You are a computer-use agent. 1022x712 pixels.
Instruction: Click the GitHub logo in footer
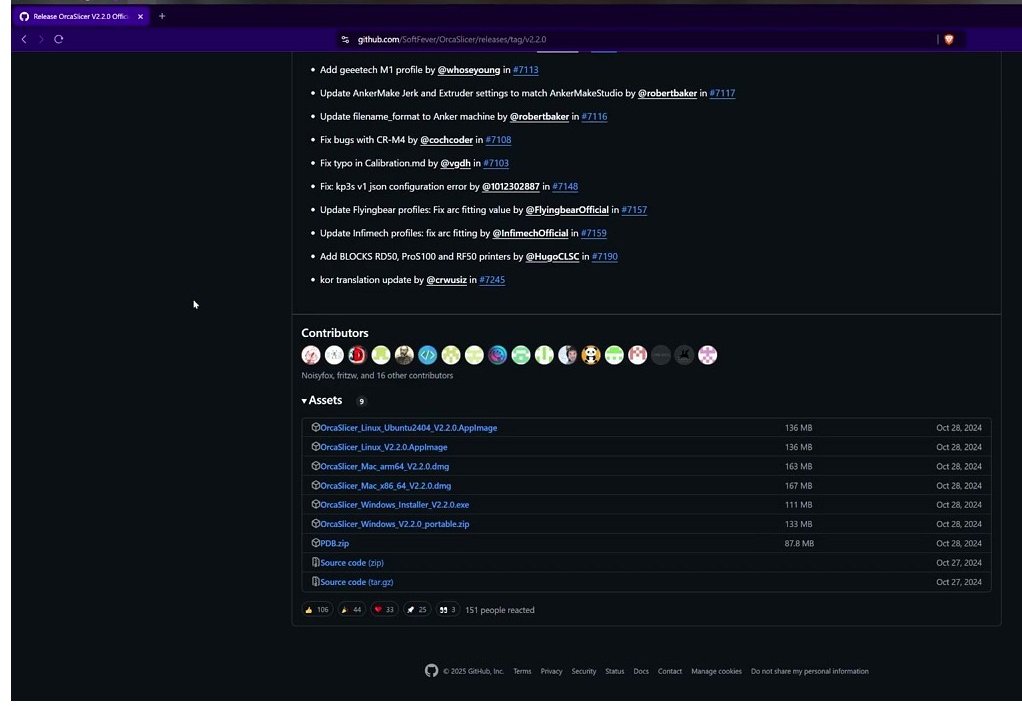point(431,671)
